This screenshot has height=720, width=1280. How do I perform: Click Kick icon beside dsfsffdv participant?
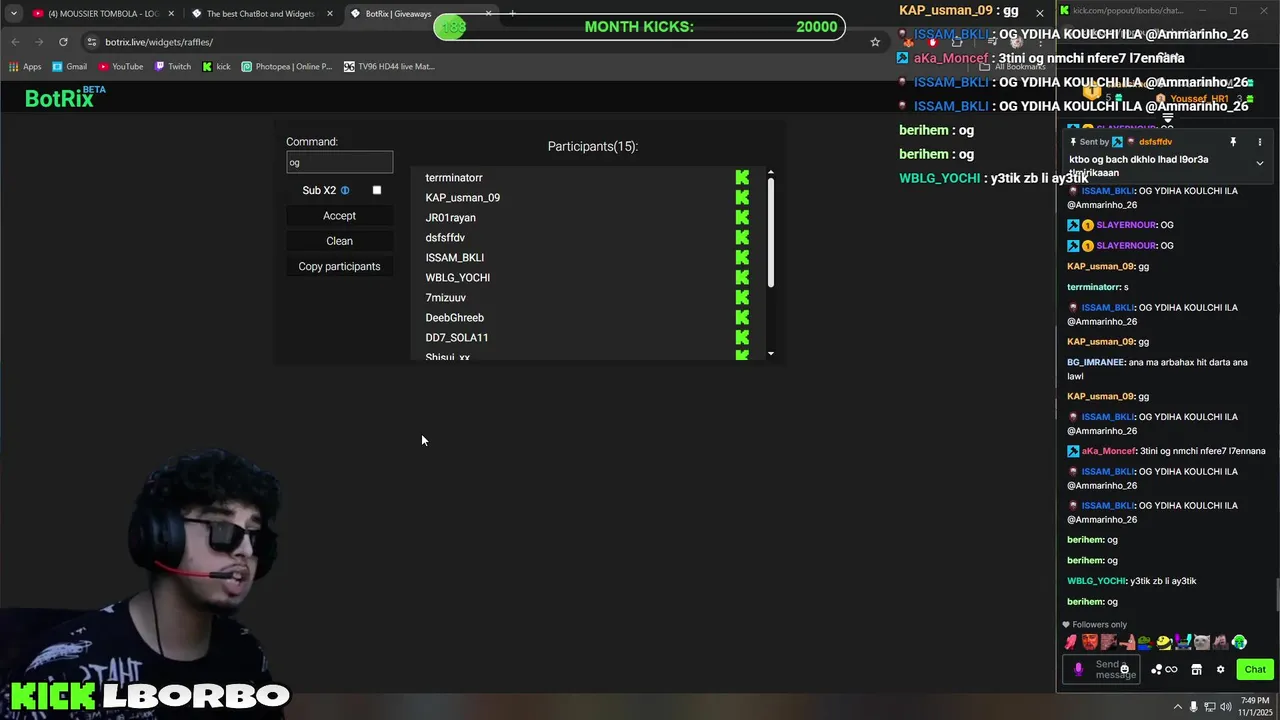coord(742,237)
